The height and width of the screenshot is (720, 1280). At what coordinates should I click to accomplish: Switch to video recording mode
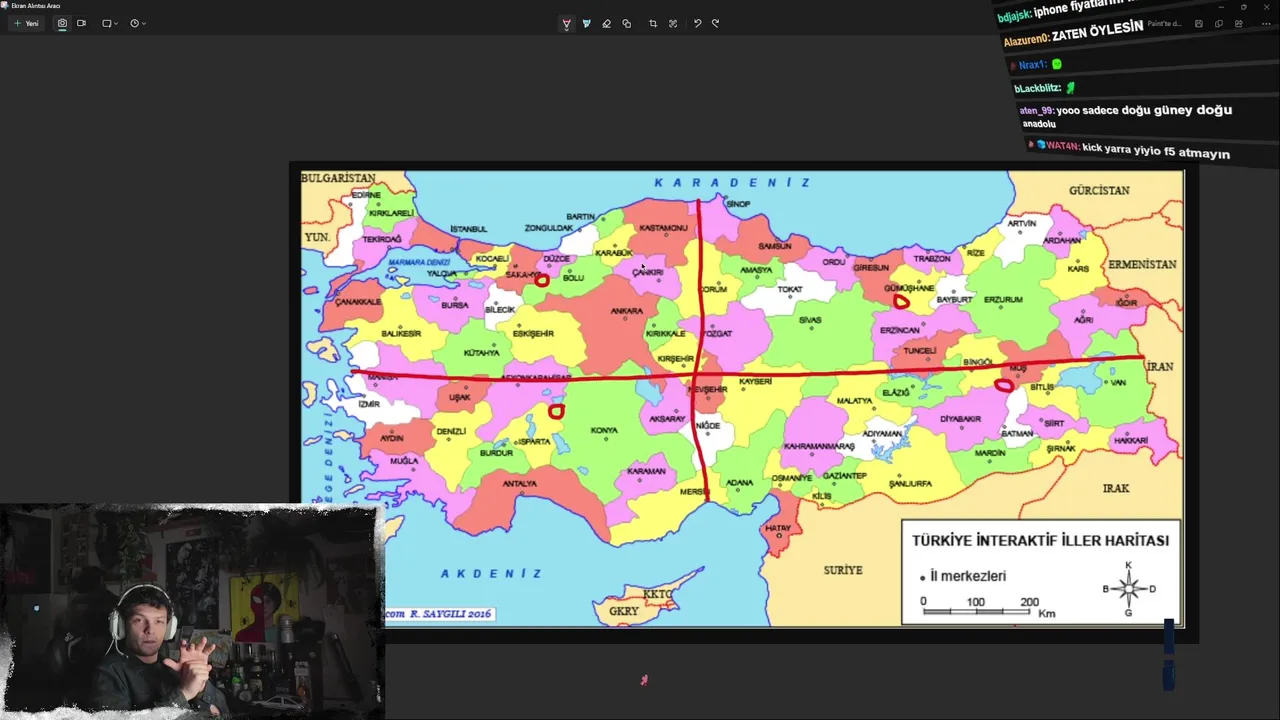click(x=81, y=23)
